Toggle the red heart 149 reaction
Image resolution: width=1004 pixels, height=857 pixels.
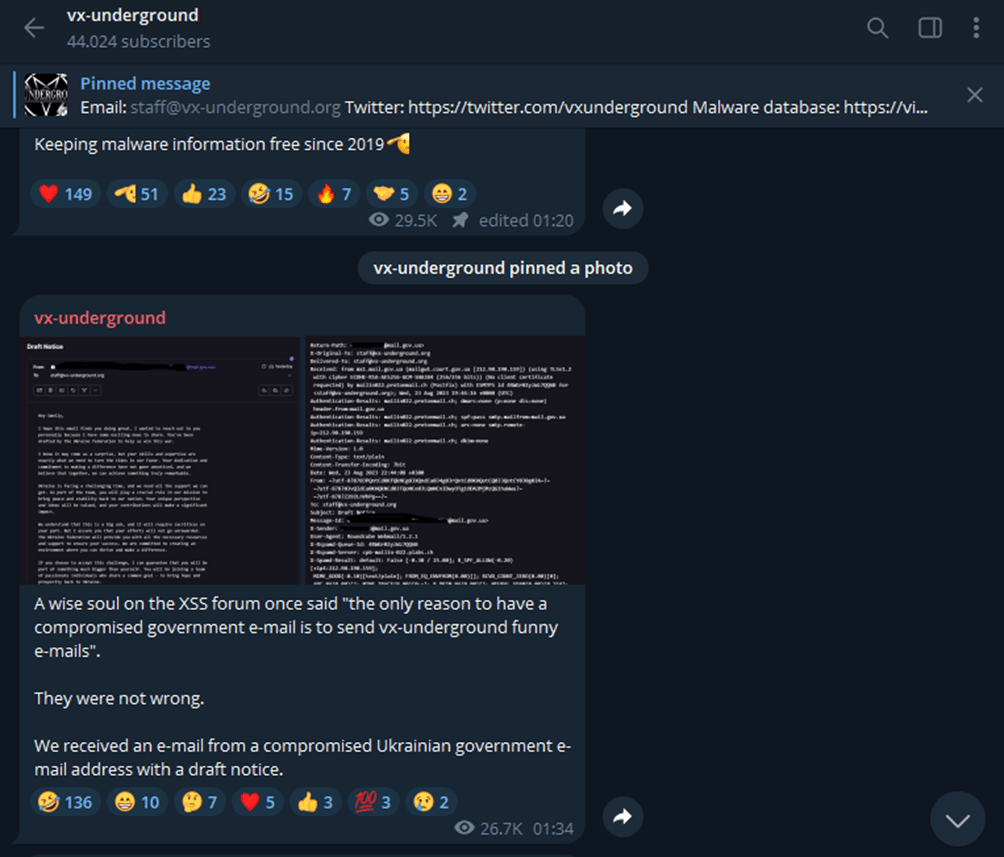click(x=65, y=194)
